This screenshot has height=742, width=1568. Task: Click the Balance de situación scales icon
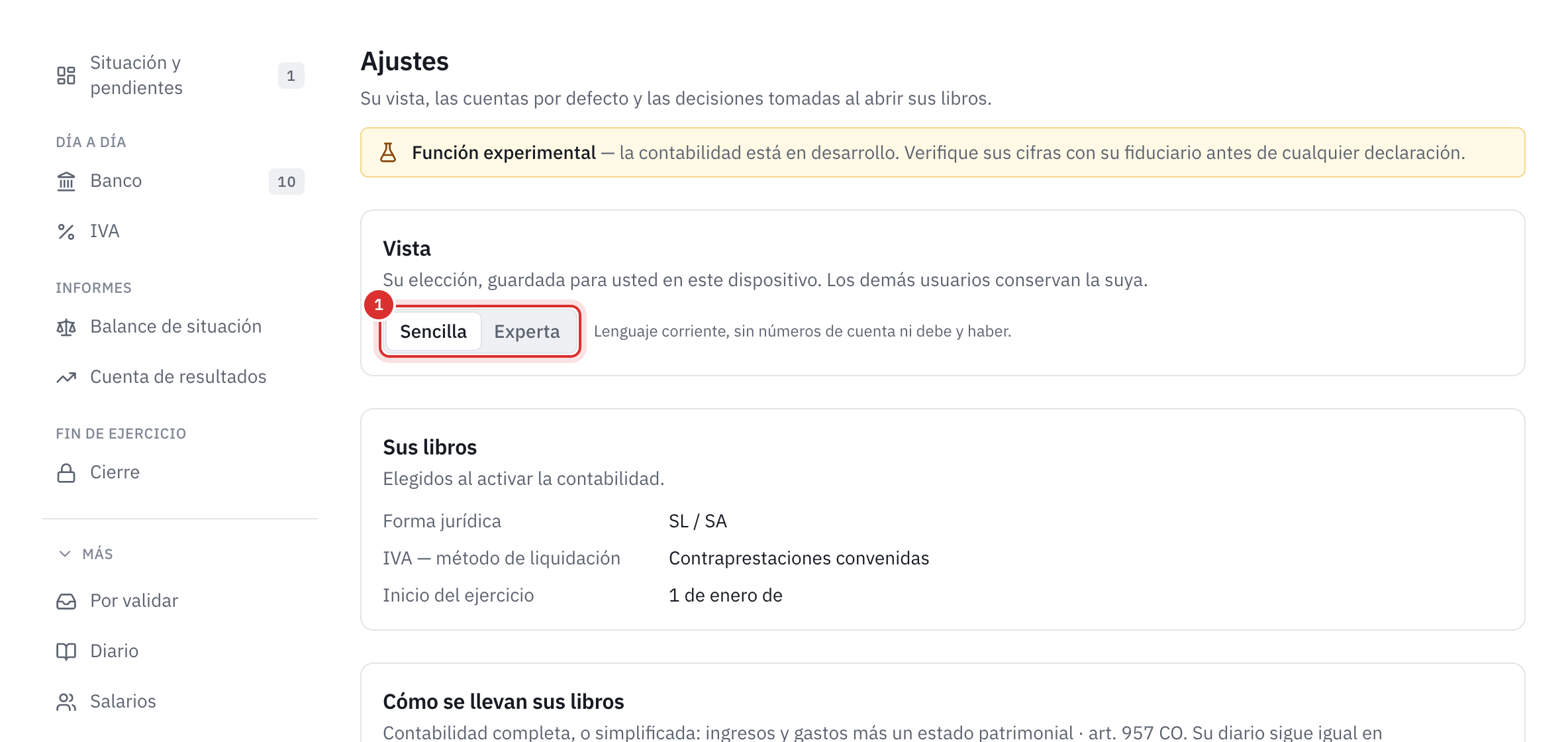(66, 327)
